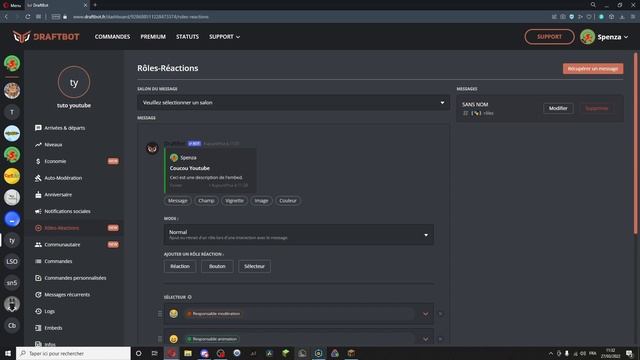Click the Messages récurrents refresh icon
Viewport: 640px width, 360px height.
(38, 295)
